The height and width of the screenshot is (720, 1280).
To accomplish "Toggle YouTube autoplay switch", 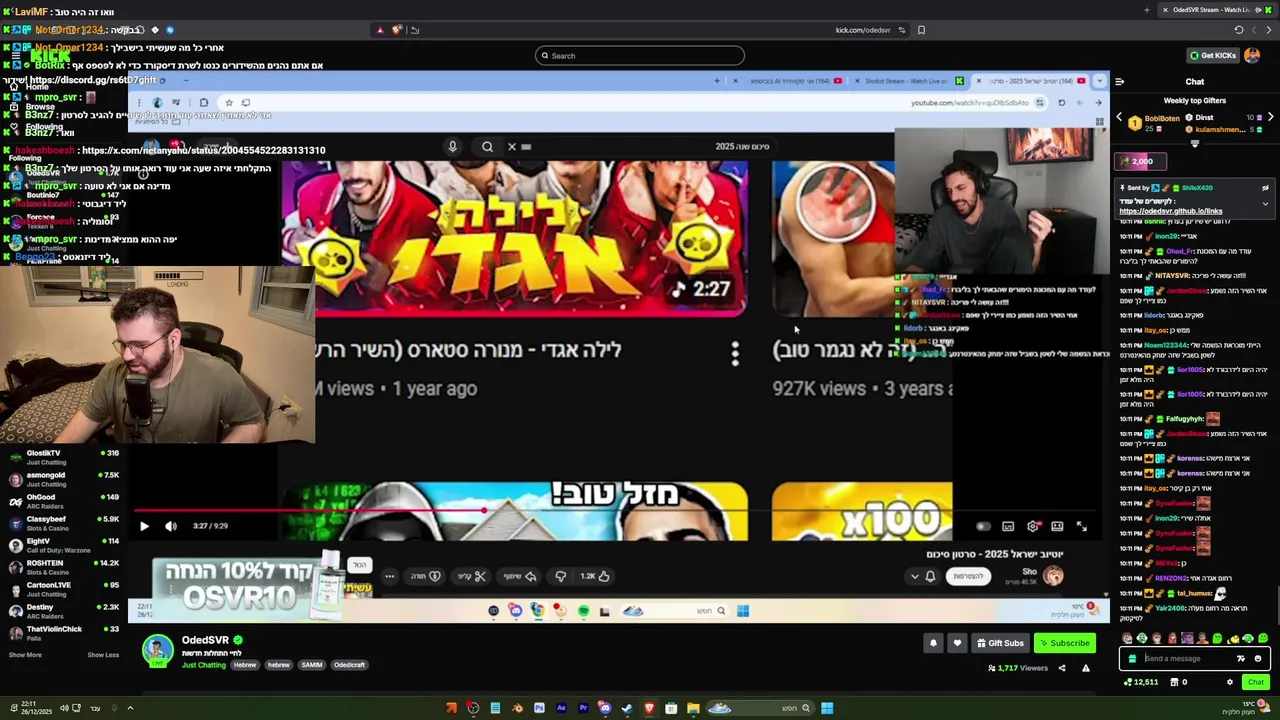I will pyautogui.click(x=983, y=526).
